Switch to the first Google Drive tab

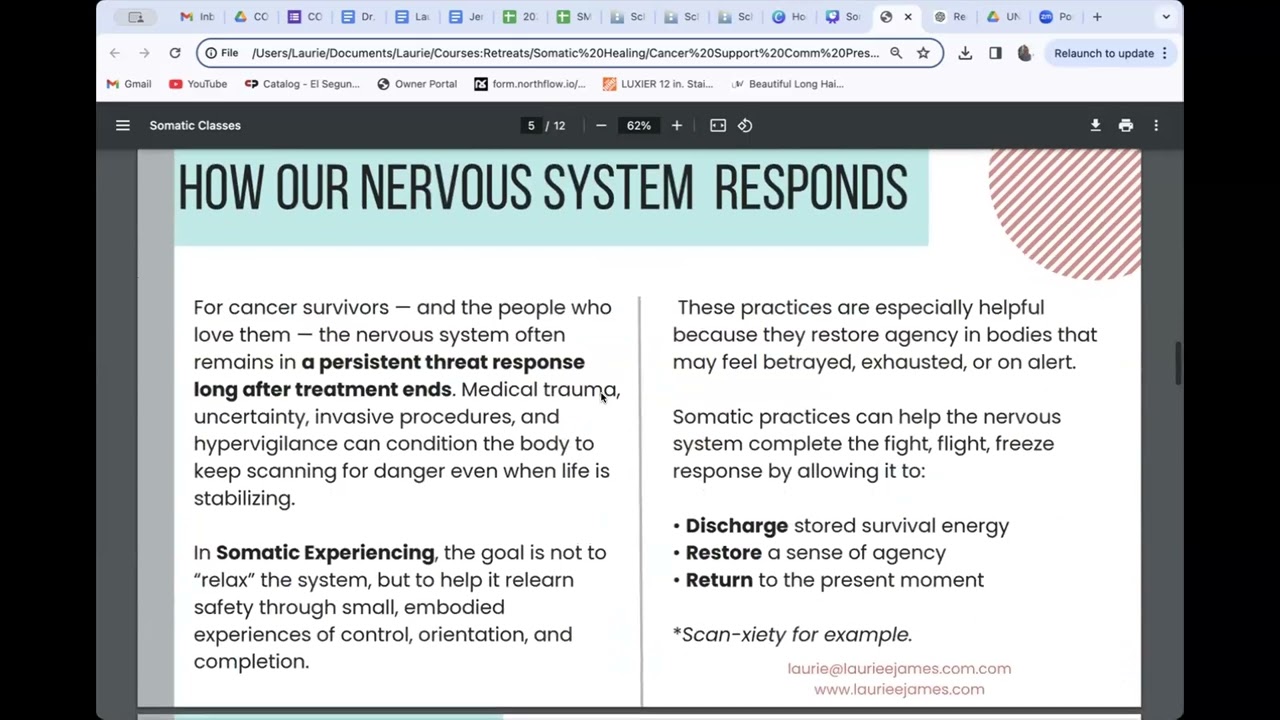(x=251, y=17)
